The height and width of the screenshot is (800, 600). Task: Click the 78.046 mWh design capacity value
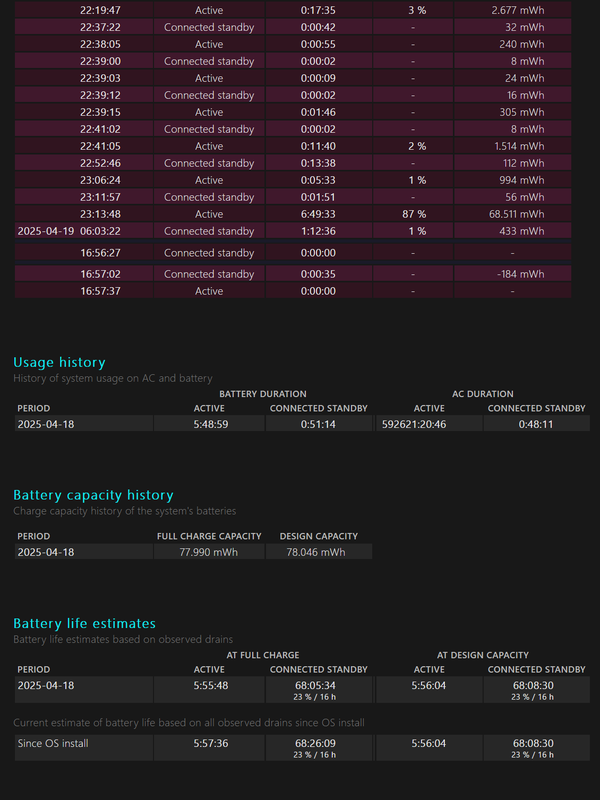[315, 552]
